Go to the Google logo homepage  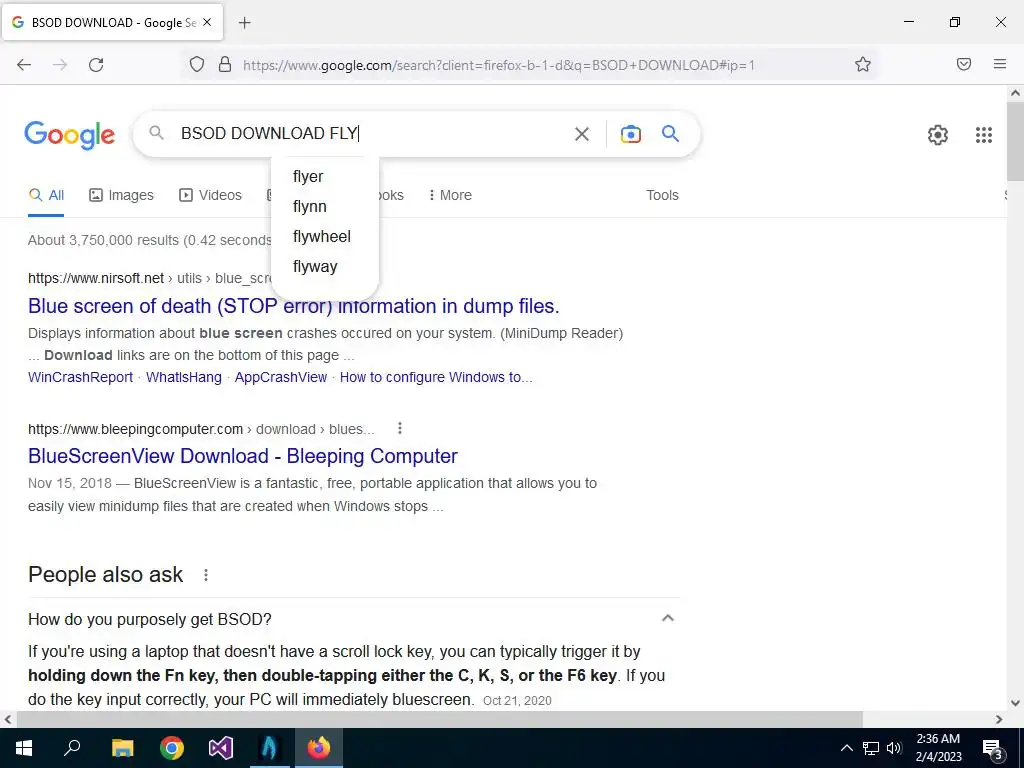coord(70,135)
